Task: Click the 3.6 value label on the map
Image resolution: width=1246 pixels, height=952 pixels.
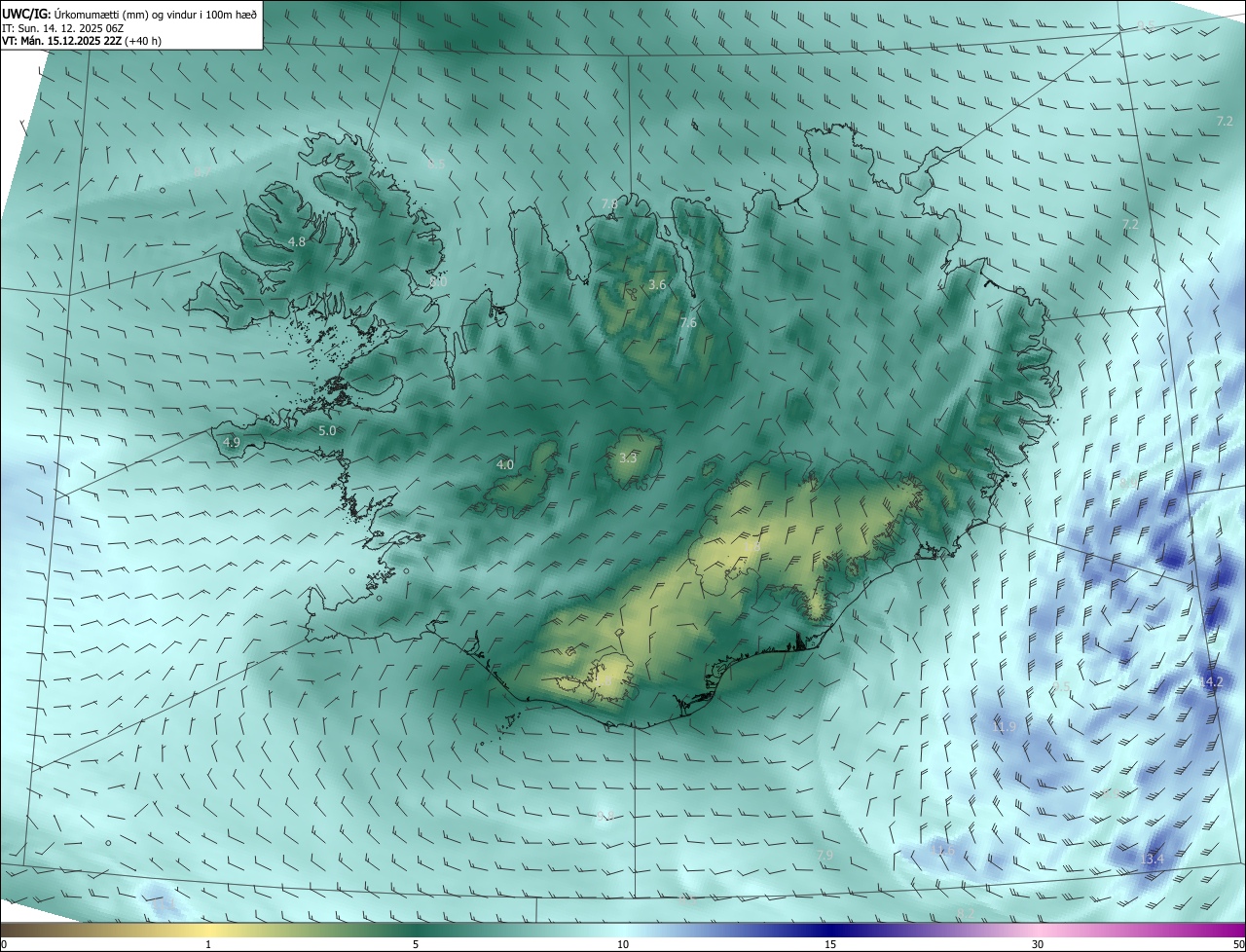Action: 657,284
